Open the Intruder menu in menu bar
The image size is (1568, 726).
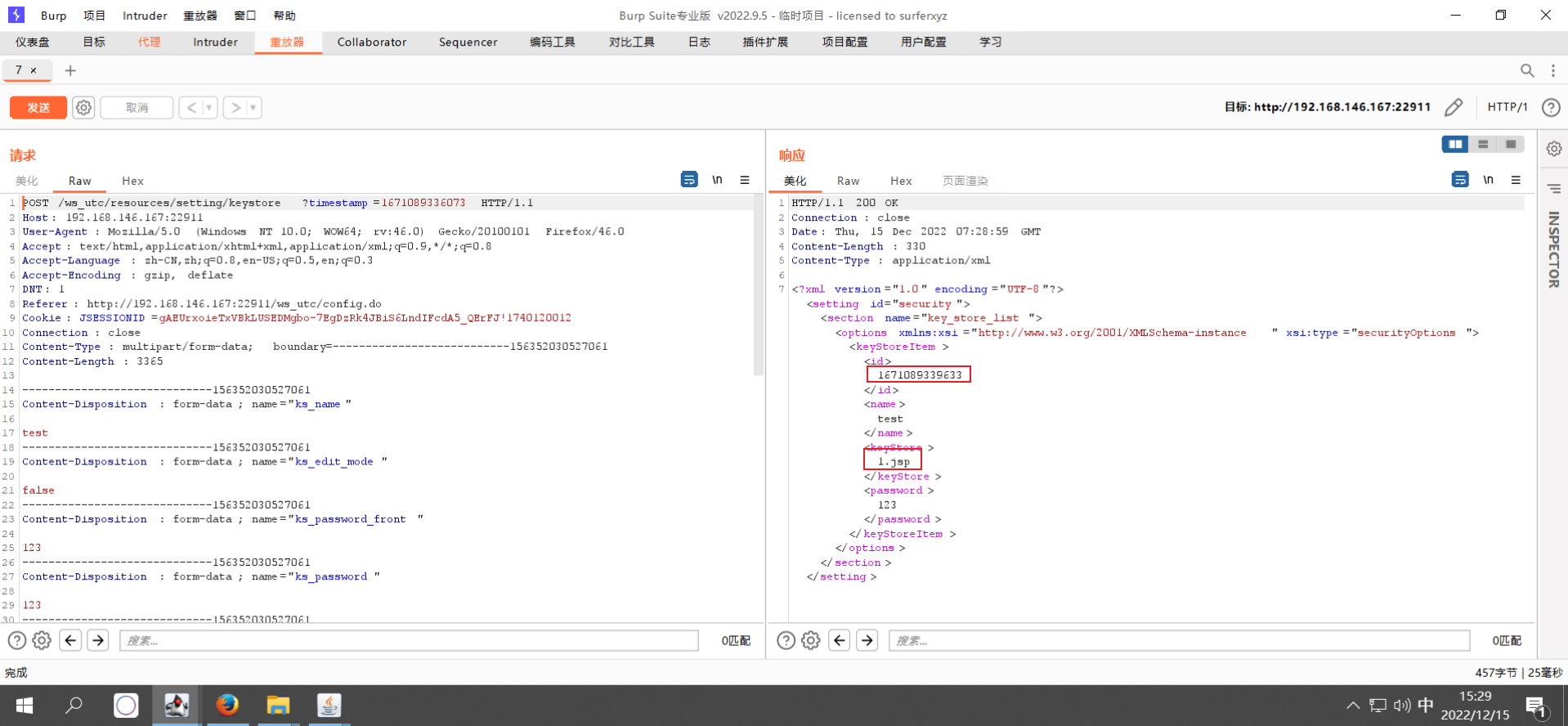145,16
